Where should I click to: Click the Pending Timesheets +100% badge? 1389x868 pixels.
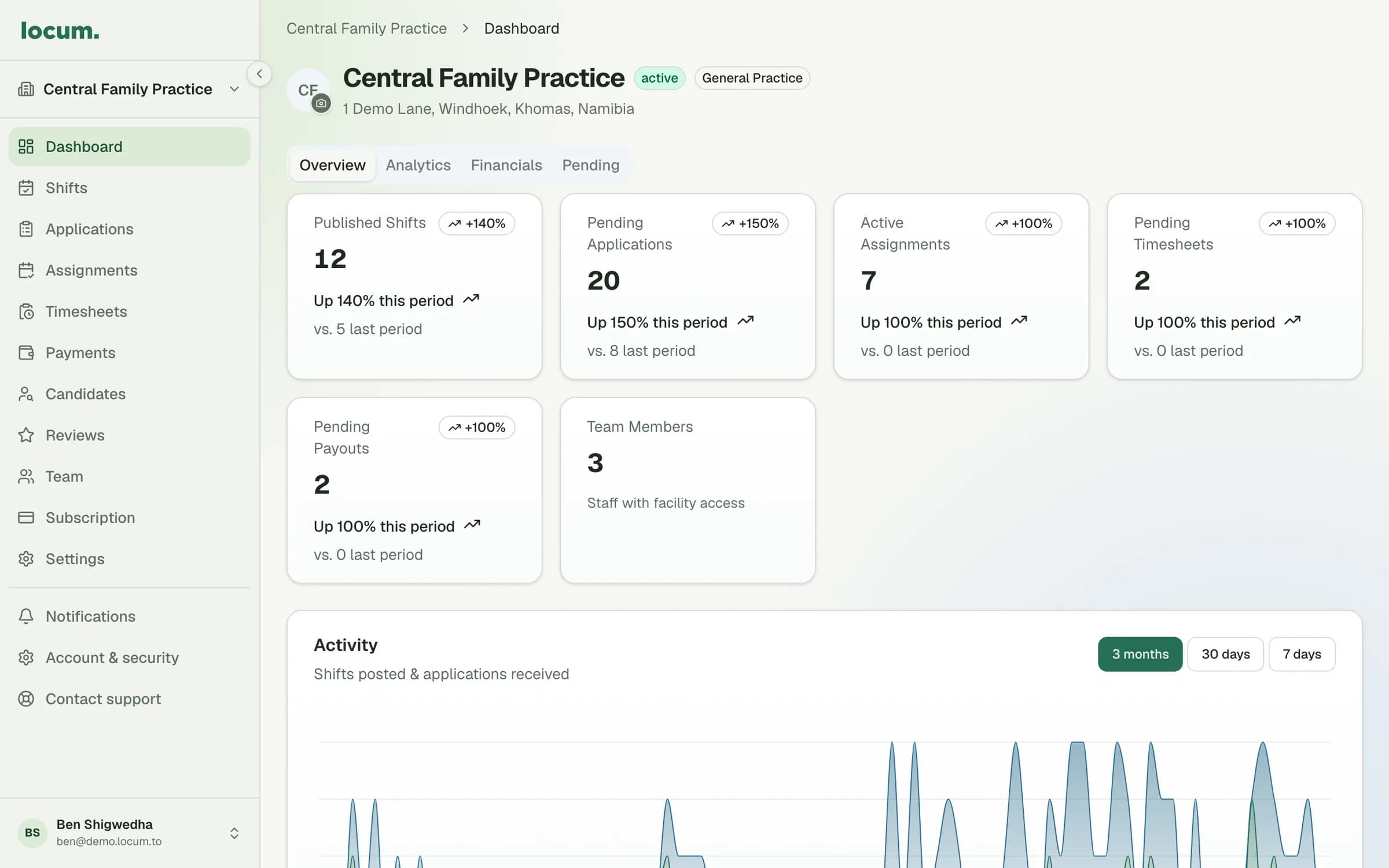1297,223
